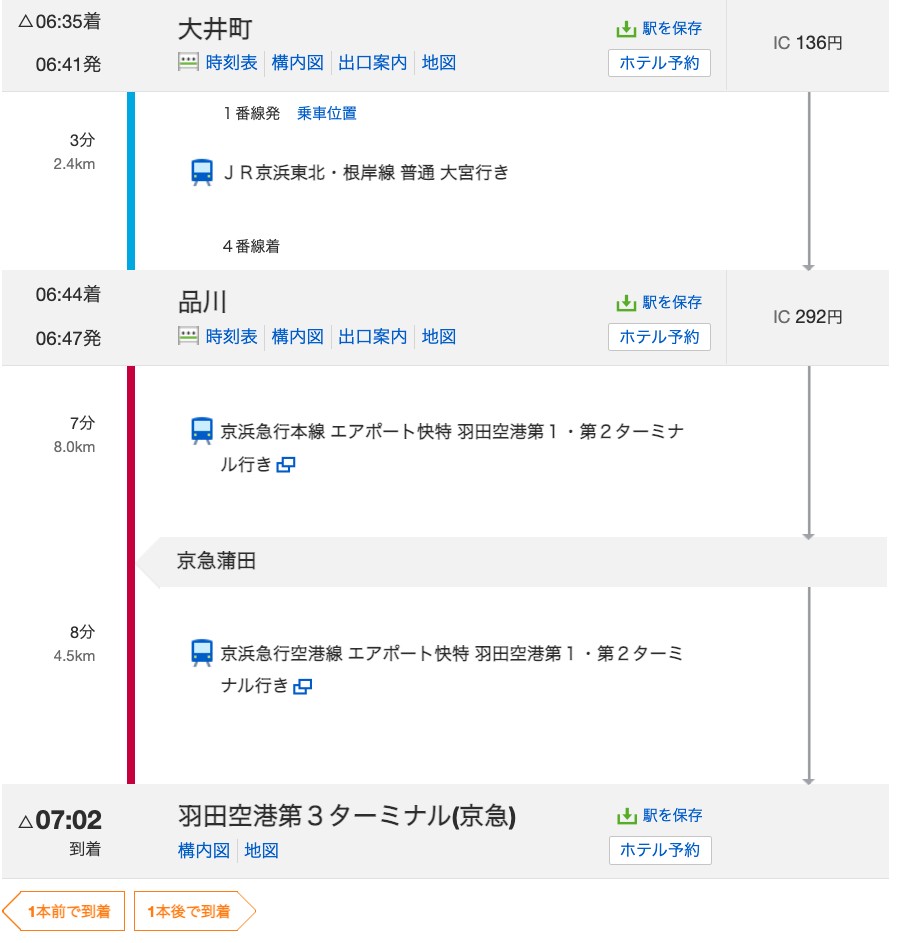
Task: Open 乗車位置 boarding position link
Action: click(x=327, y=113)
